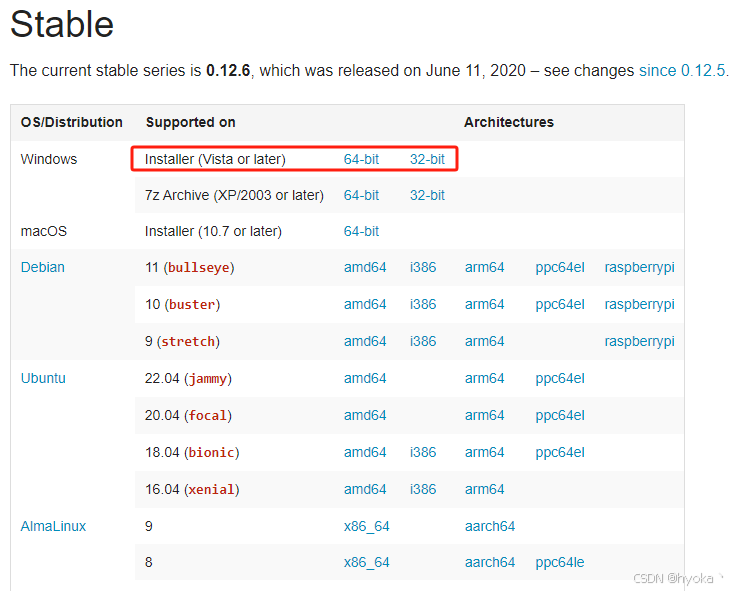
Task: Get Ubuntu 20.04 focal ppc64el package
Action: click(560, 415)
